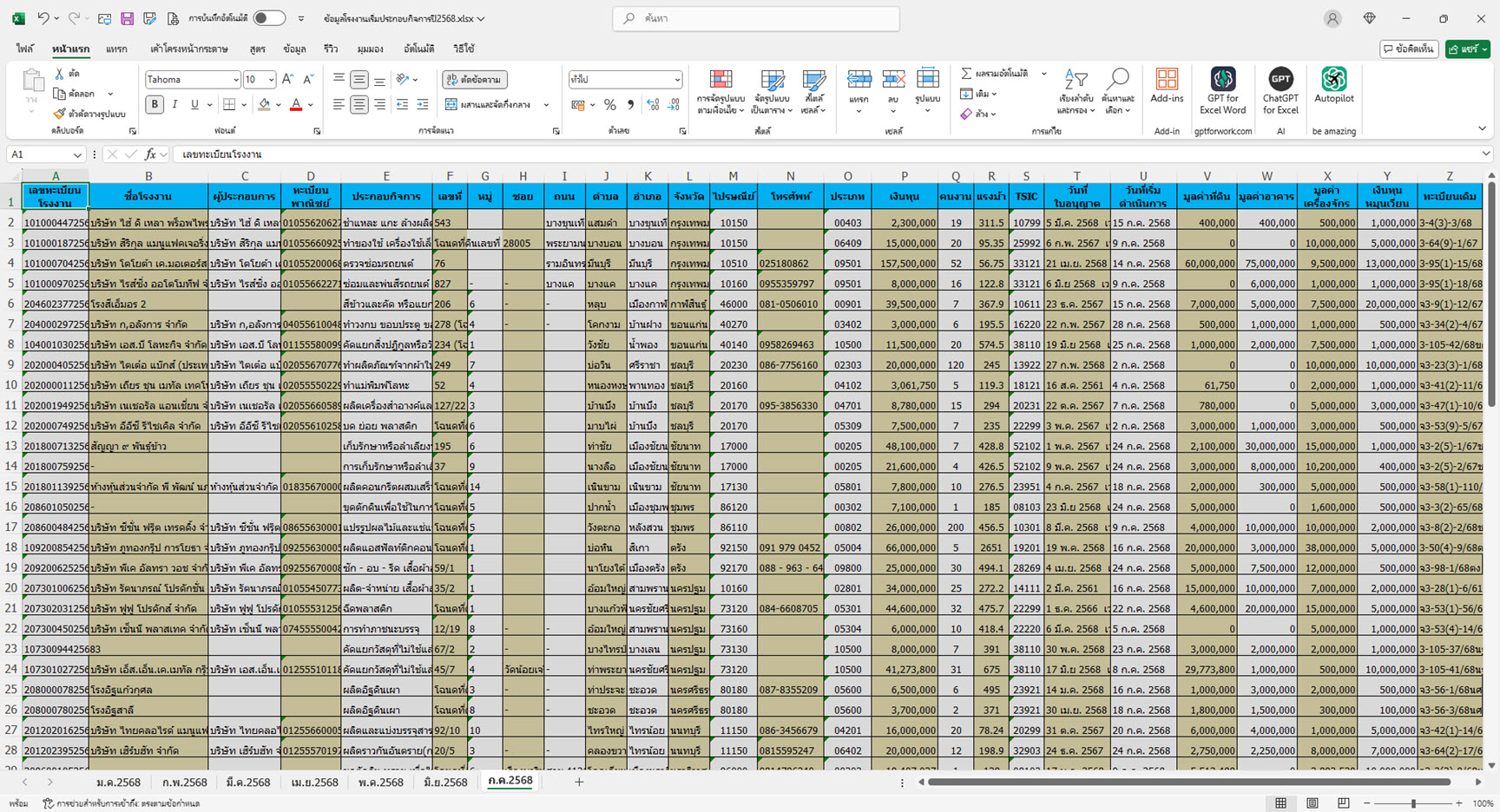Viewport: 1500px width, 812px height.
Task: Click the fill color bucket swatch
Action: click(265, 104)
